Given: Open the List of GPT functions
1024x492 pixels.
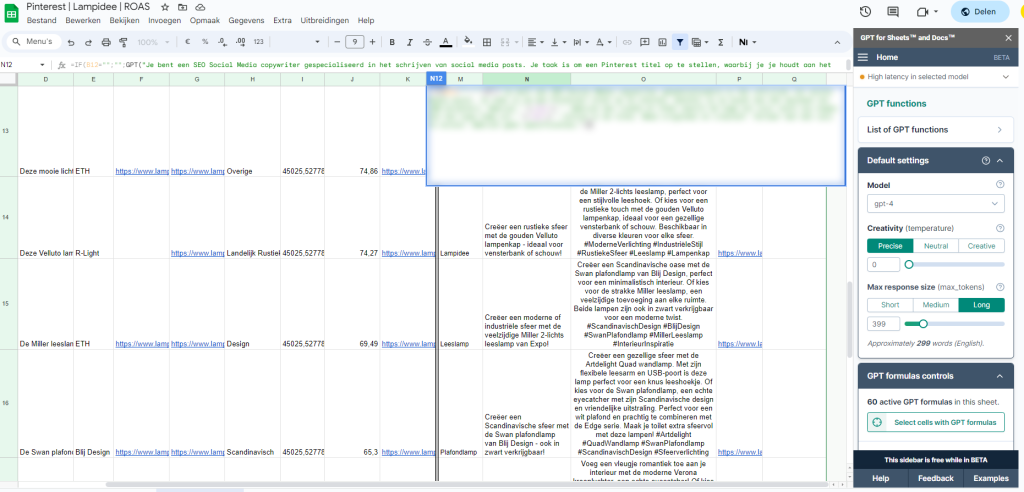Looking at the screenshot, I should point(935,129).
